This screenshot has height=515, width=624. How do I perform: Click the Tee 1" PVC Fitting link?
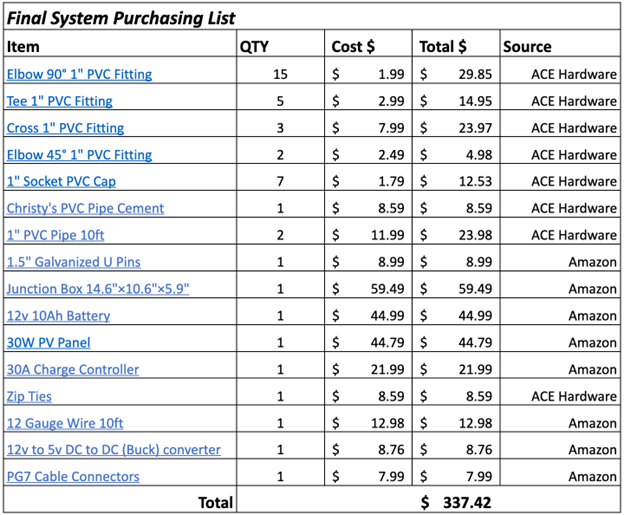[x=59, y=101]
